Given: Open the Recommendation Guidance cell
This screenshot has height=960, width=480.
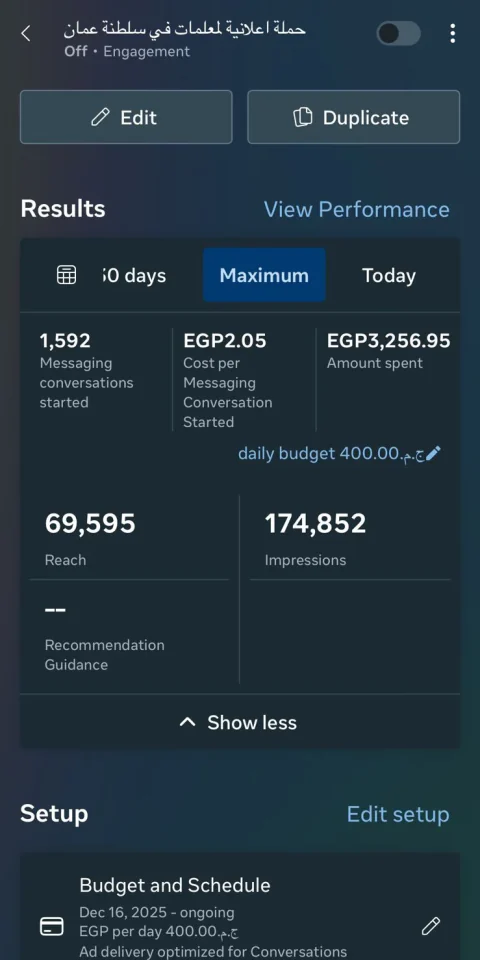Looking at the screenshot, I should (129, 637).
